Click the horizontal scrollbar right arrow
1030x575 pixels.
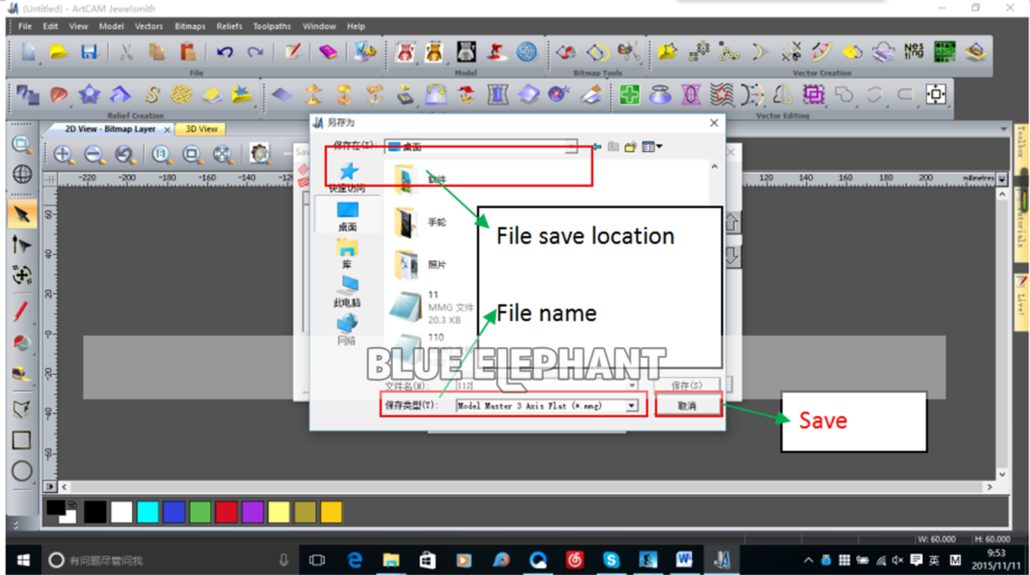[989, 487]
